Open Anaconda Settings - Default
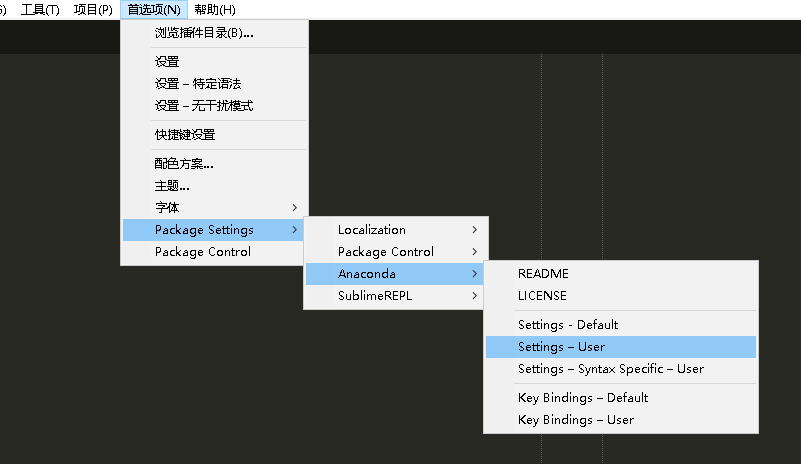801x464 pixels. click(568, 325)
